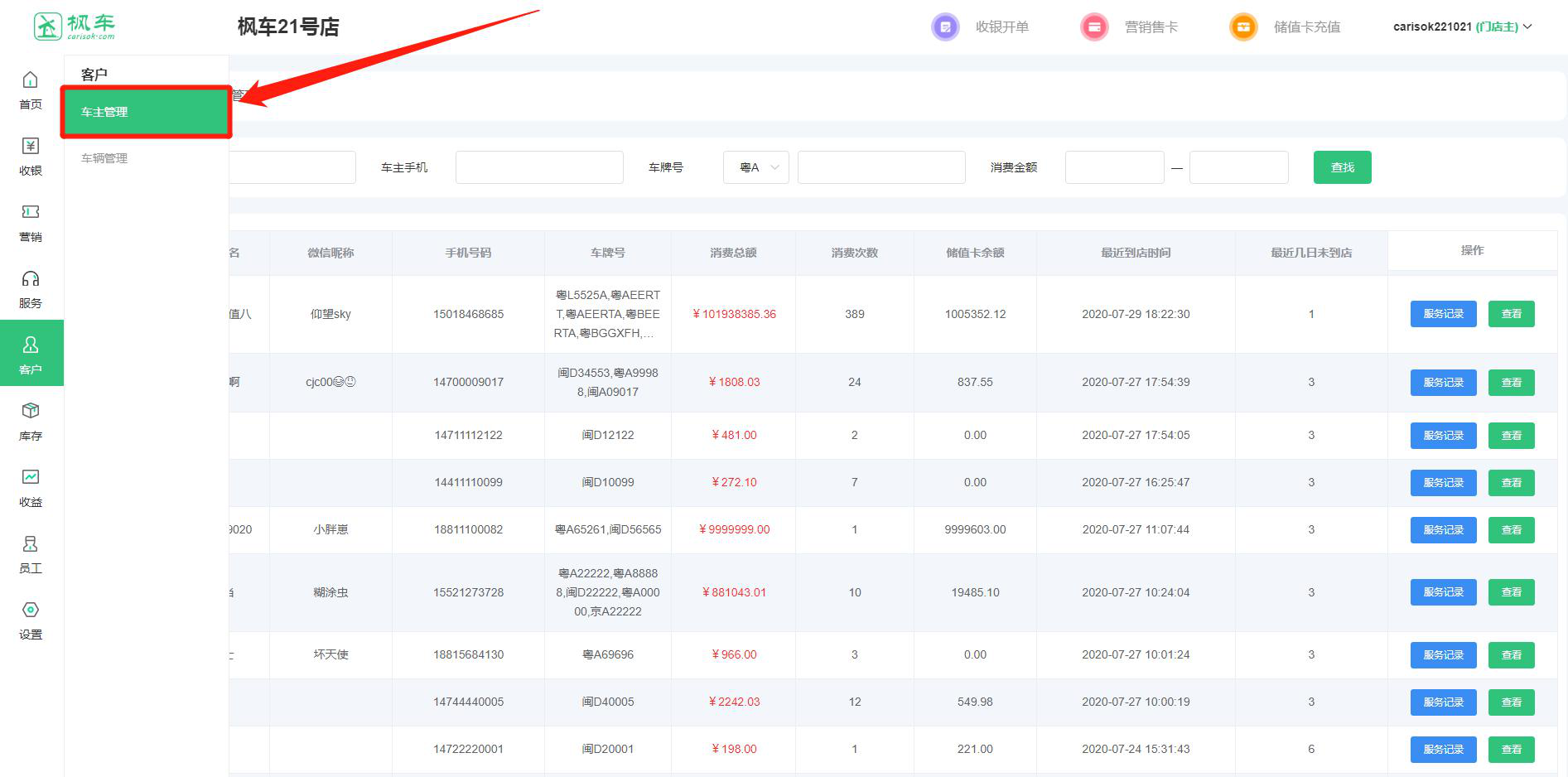Click the 储值卡余额 column header
Image resolution: width=1568 pixels, height=777 pixels.
tap(975, 253)
